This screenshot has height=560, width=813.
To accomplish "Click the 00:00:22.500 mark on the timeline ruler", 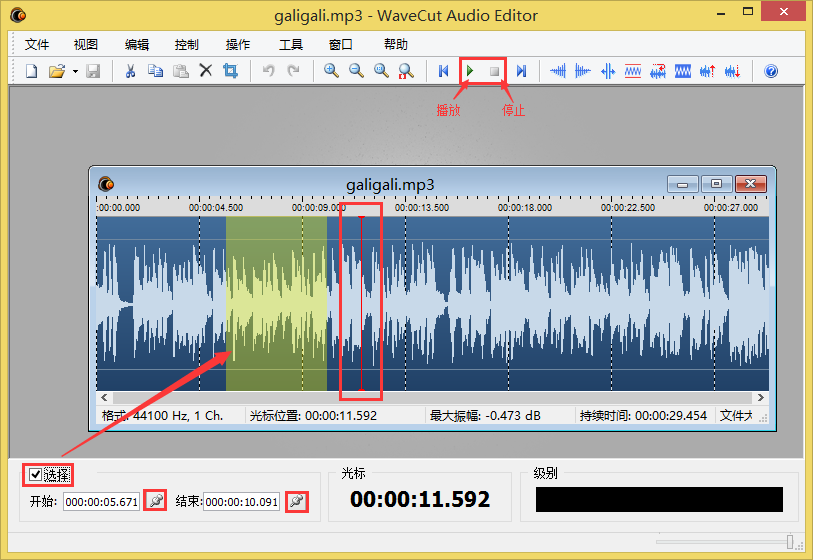I will click(627, 208).
